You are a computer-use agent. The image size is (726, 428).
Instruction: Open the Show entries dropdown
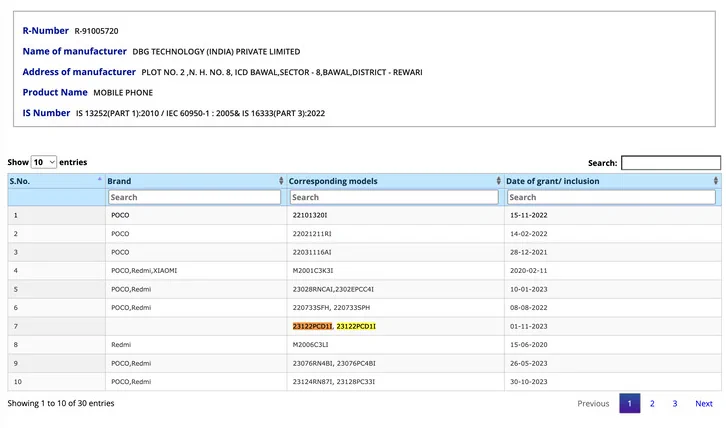[44, 162]
